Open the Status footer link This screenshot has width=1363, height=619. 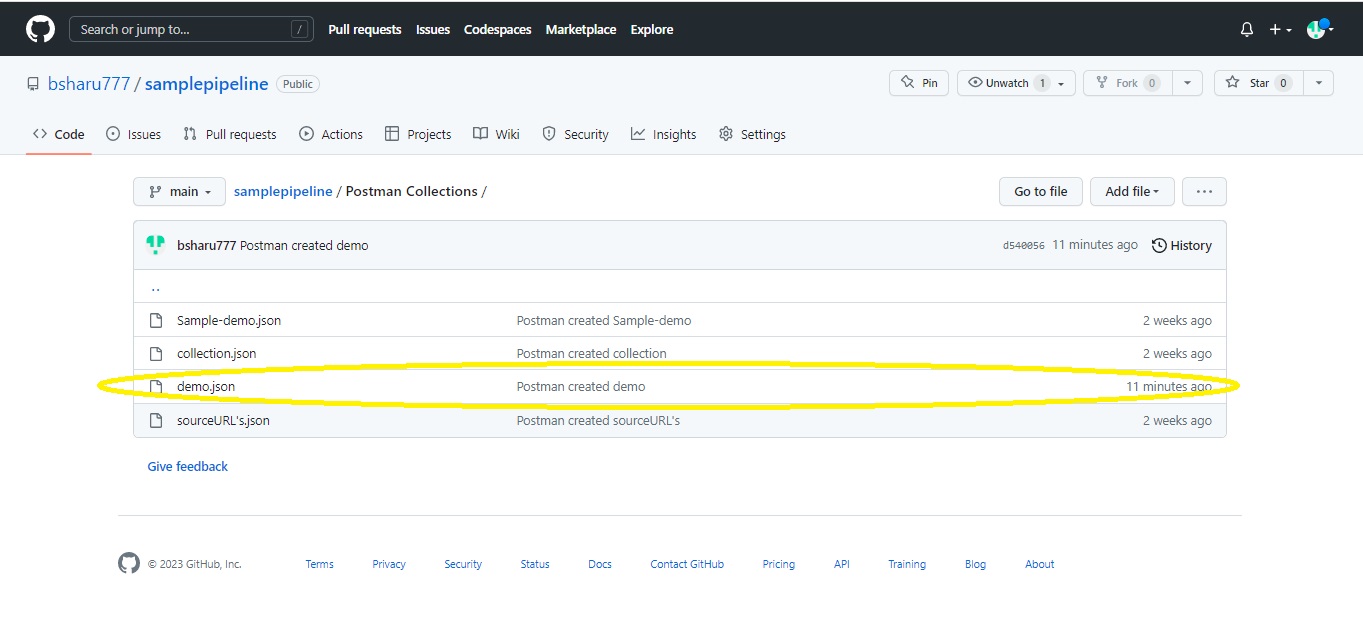(535, 564)
